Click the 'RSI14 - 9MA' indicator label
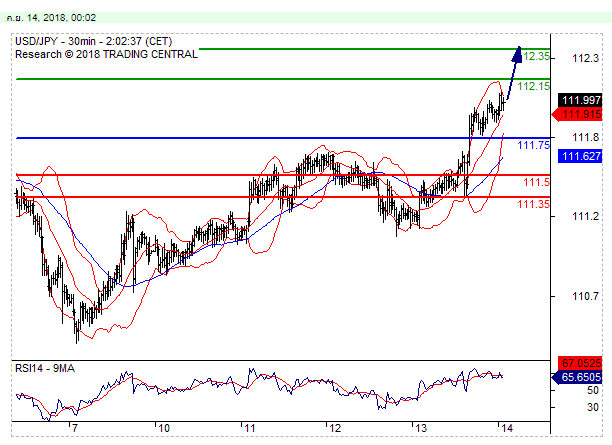This screenshot has width=612, height=445. [x=45, y=368]
